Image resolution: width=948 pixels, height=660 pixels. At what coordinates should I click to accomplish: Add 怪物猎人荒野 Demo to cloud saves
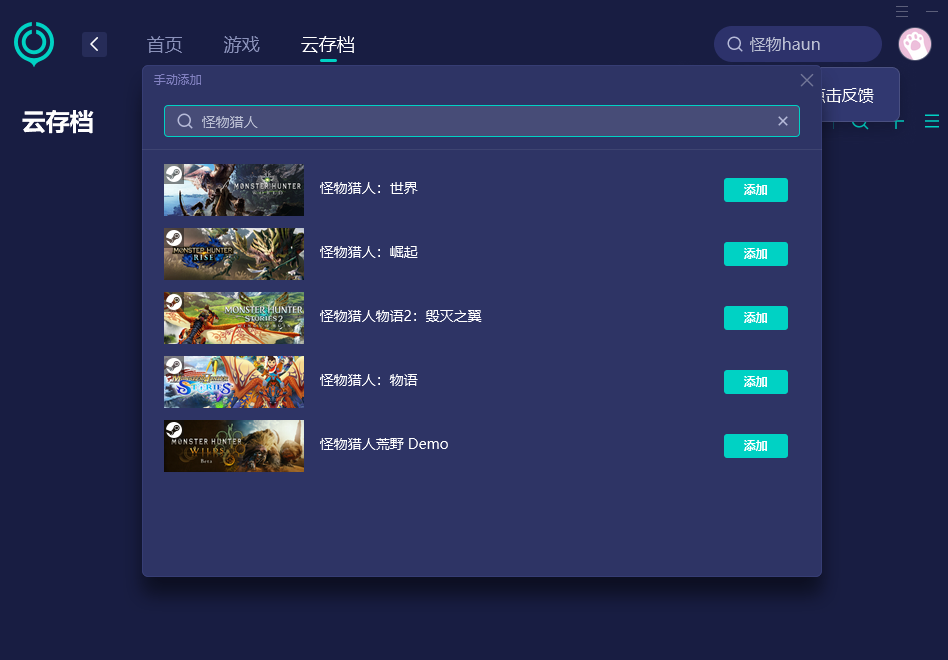coord(756,446)
